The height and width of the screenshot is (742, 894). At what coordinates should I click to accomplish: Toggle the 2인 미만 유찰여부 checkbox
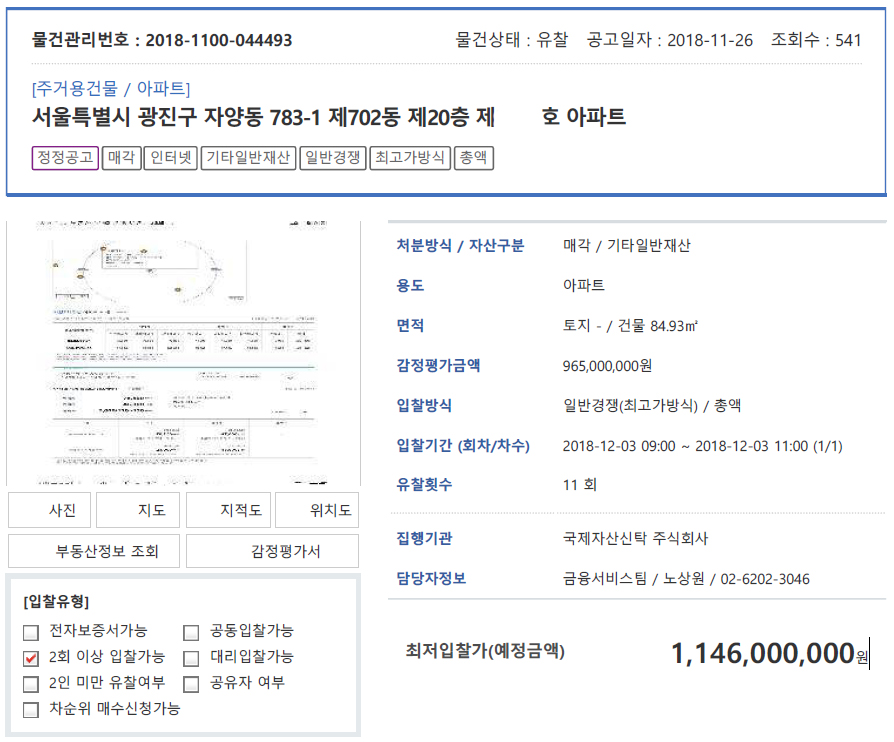click(31, 684)
